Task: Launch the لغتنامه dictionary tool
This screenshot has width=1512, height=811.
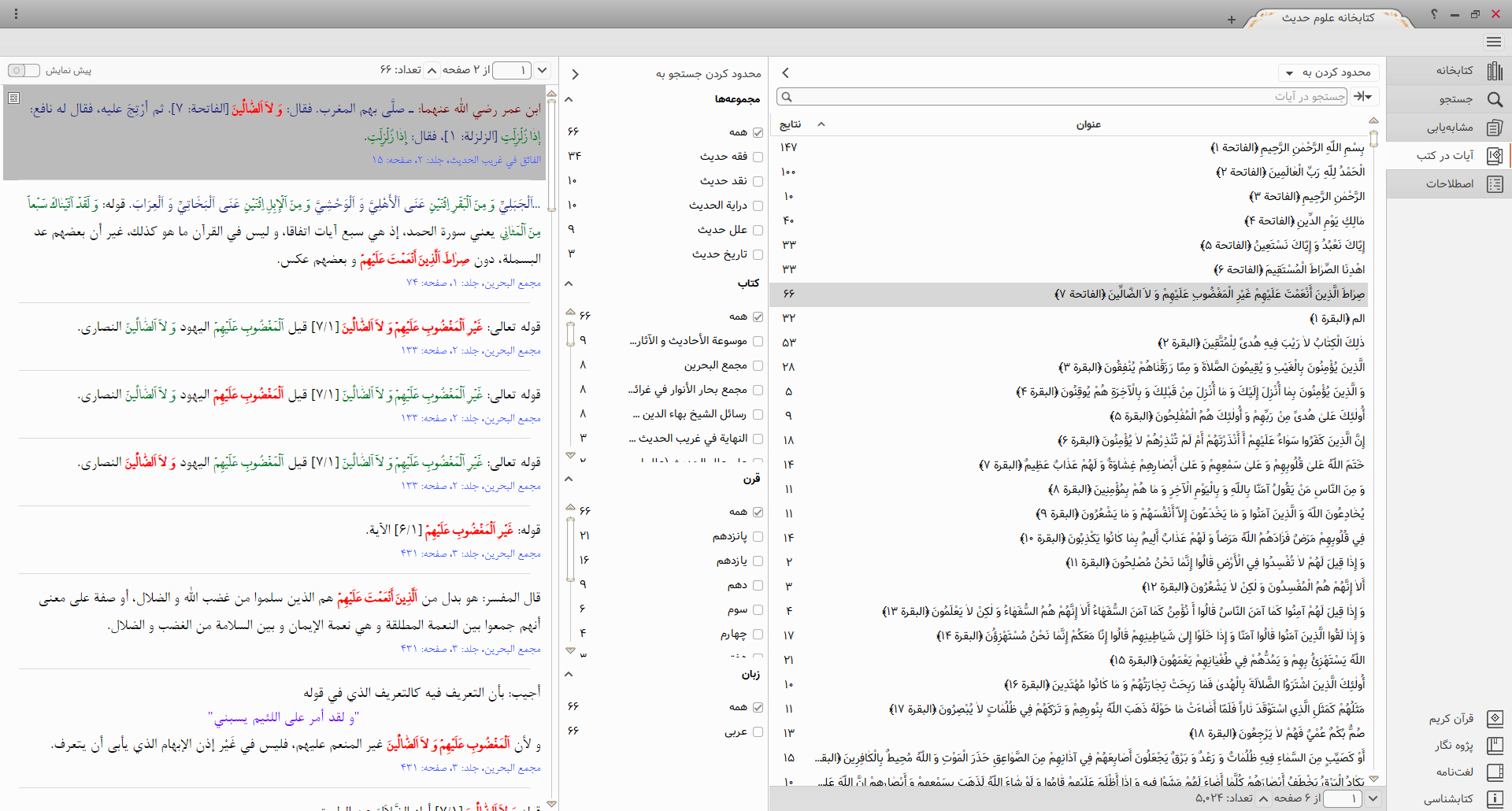Action: [1454, 772]
